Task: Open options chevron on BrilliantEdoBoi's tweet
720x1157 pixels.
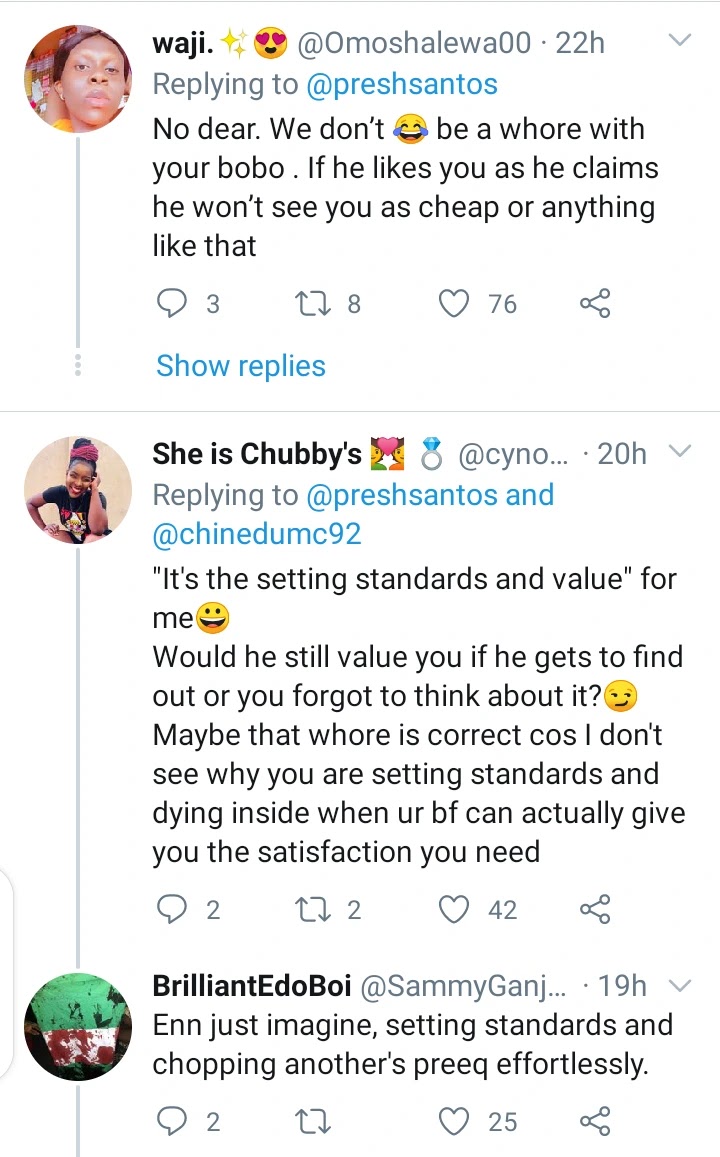Action: 679,986
